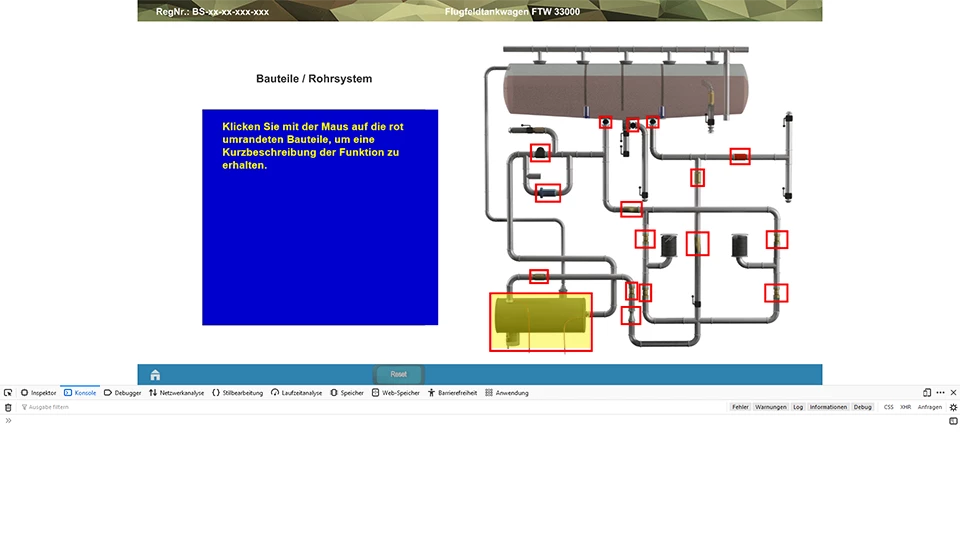960x540 pixels.
Task: Clear console output with trash icon
Action: click(x=8, y=407)
